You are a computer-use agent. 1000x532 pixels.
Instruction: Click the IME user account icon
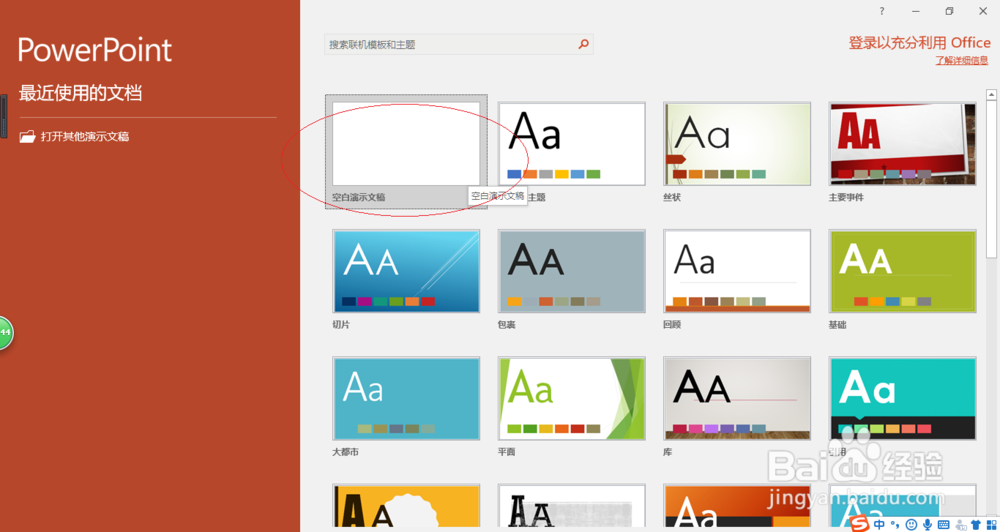tap(960, 525)
